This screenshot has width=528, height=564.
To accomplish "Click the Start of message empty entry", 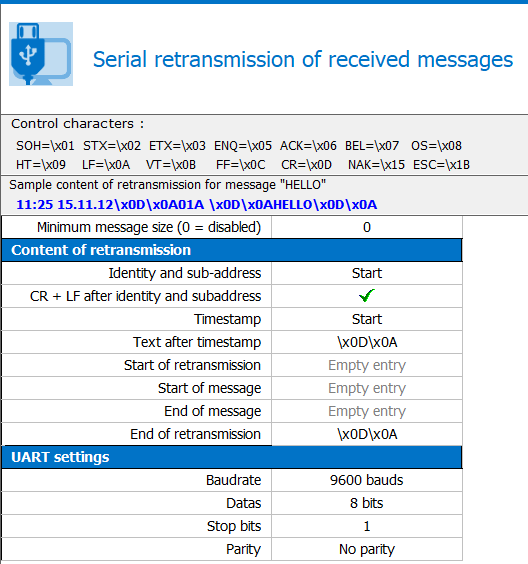I will 367,388.
